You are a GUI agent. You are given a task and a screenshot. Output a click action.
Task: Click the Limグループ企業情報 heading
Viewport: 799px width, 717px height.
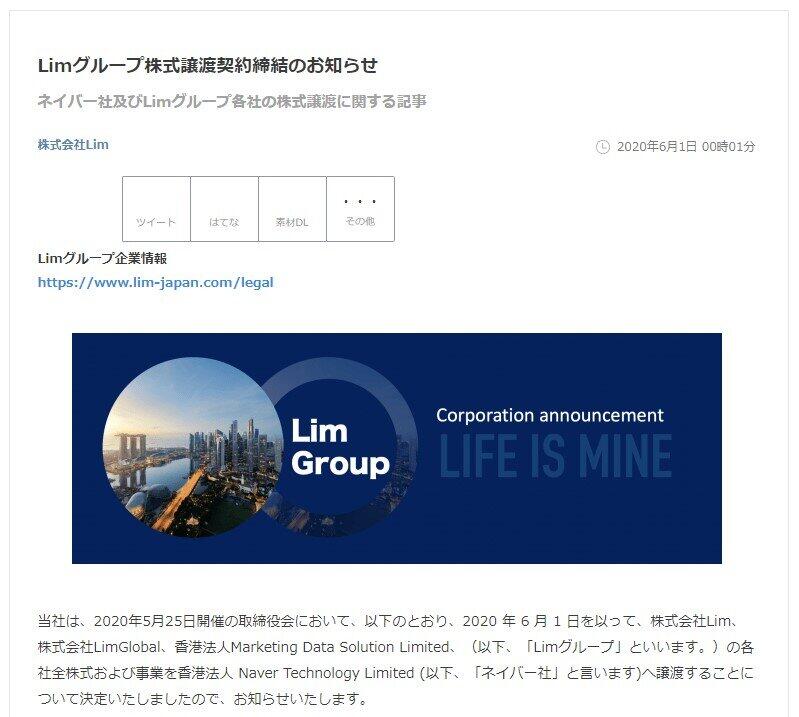point(102,258)
